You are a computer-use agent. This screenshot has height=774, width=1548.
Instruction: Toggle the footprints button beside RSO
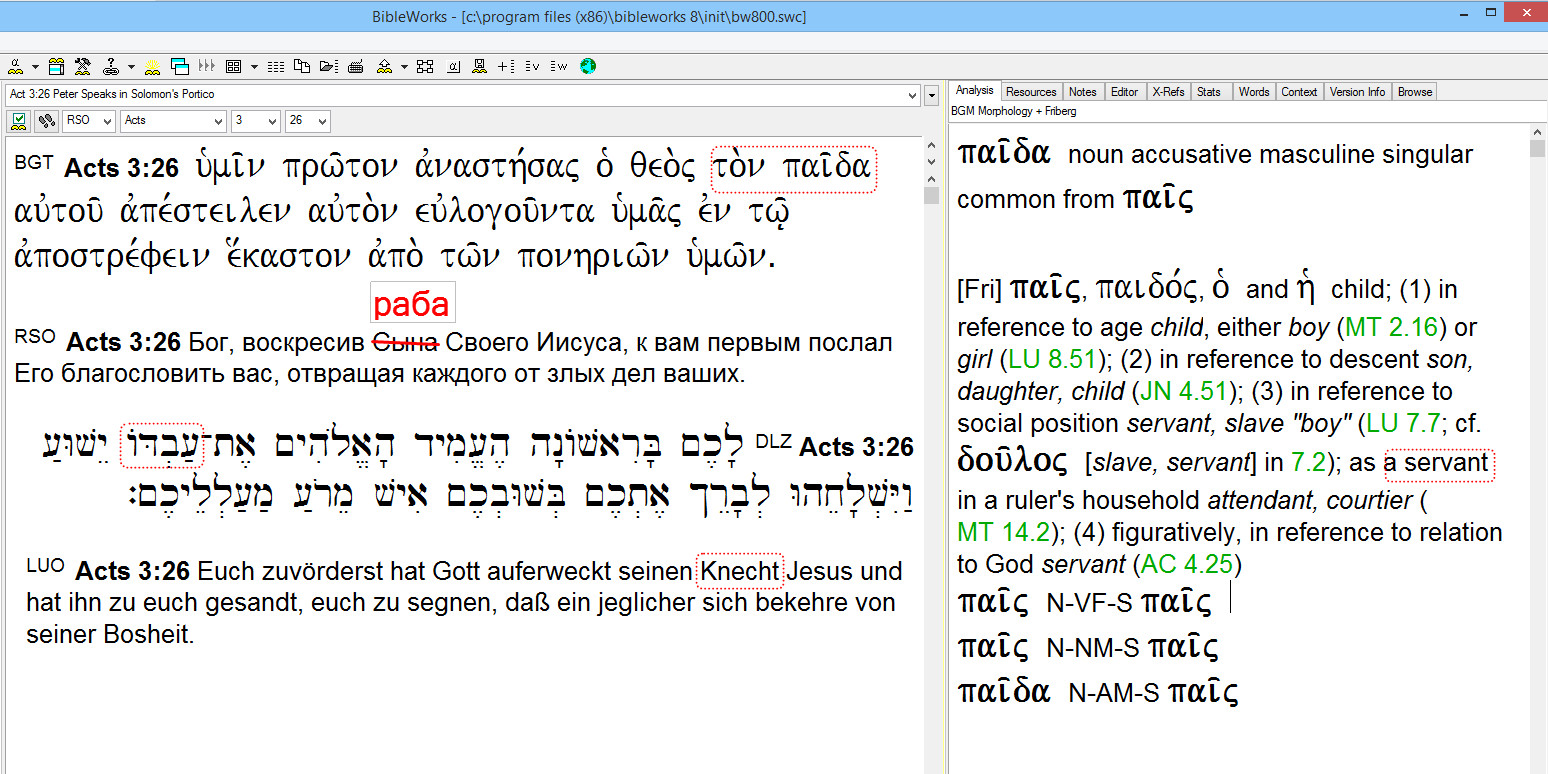point(46,121)
